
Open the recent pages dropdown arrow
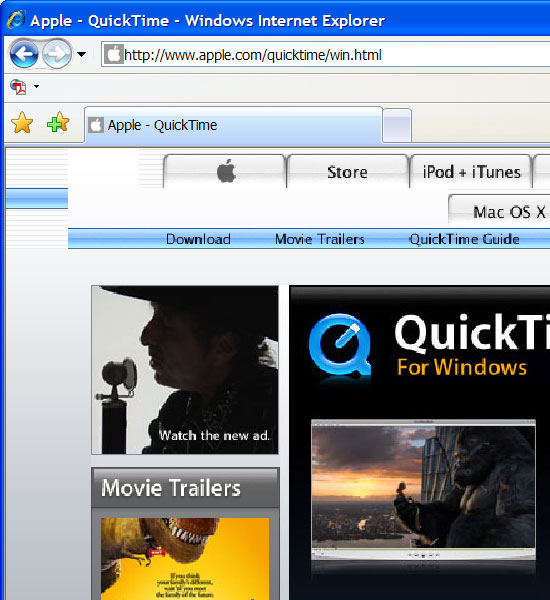point(81,54)
